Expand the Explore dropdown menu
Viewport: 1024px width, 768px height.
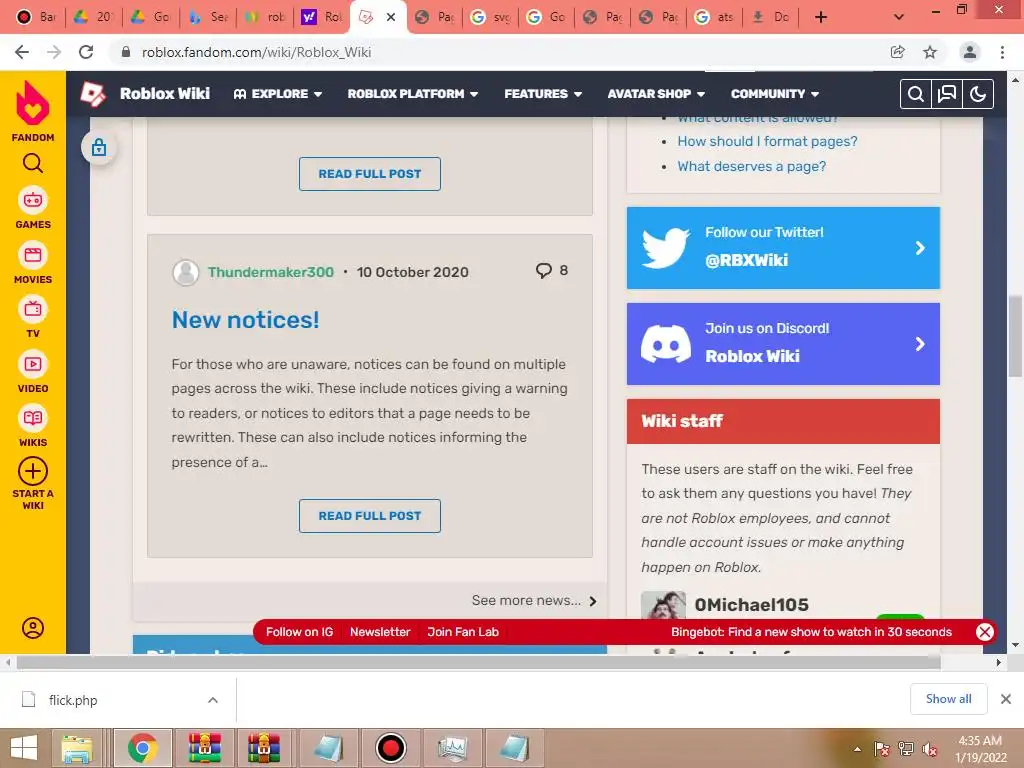(x=278, y=94)
